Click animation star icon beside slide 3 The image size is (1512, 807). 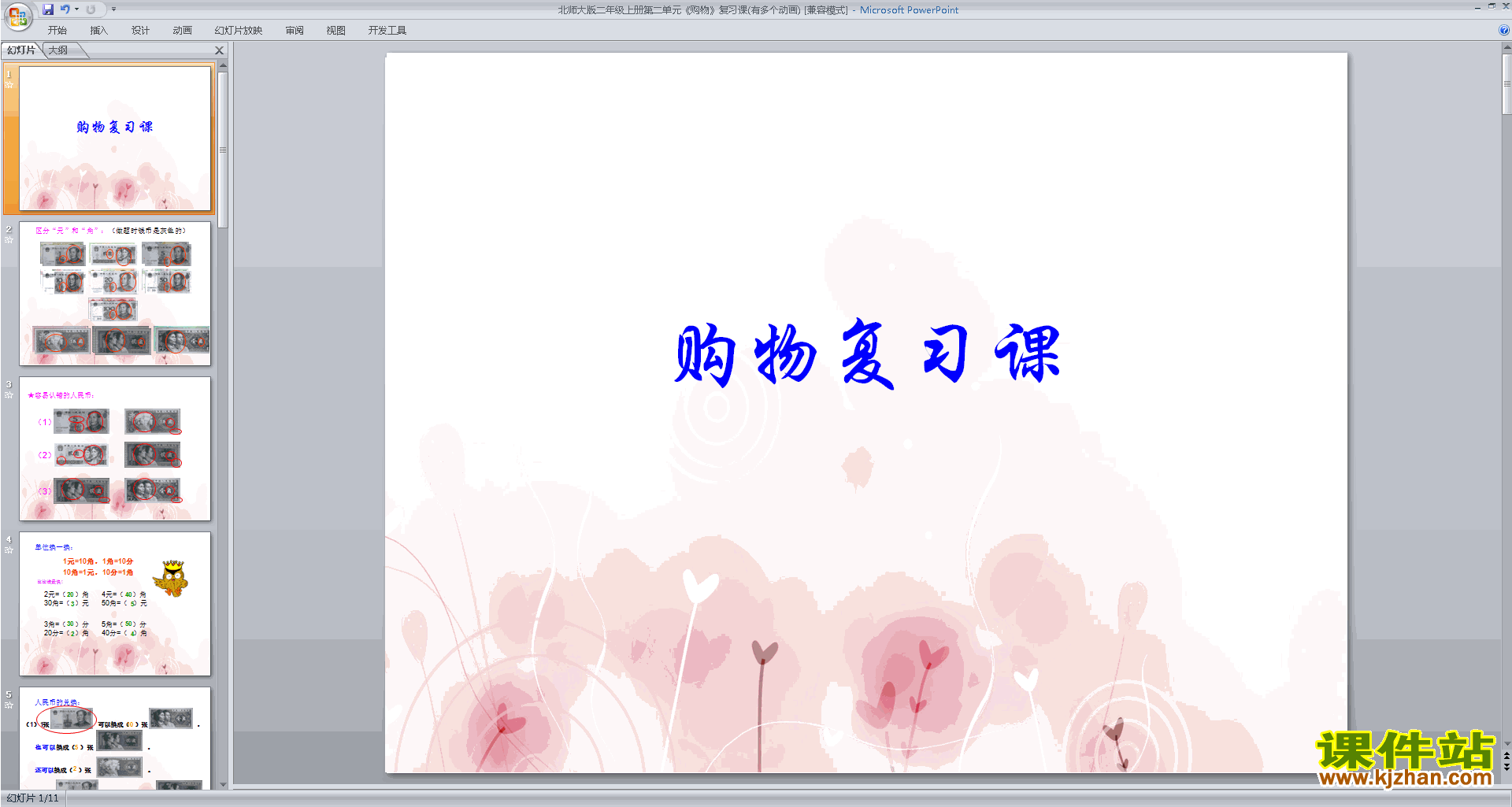9,395
